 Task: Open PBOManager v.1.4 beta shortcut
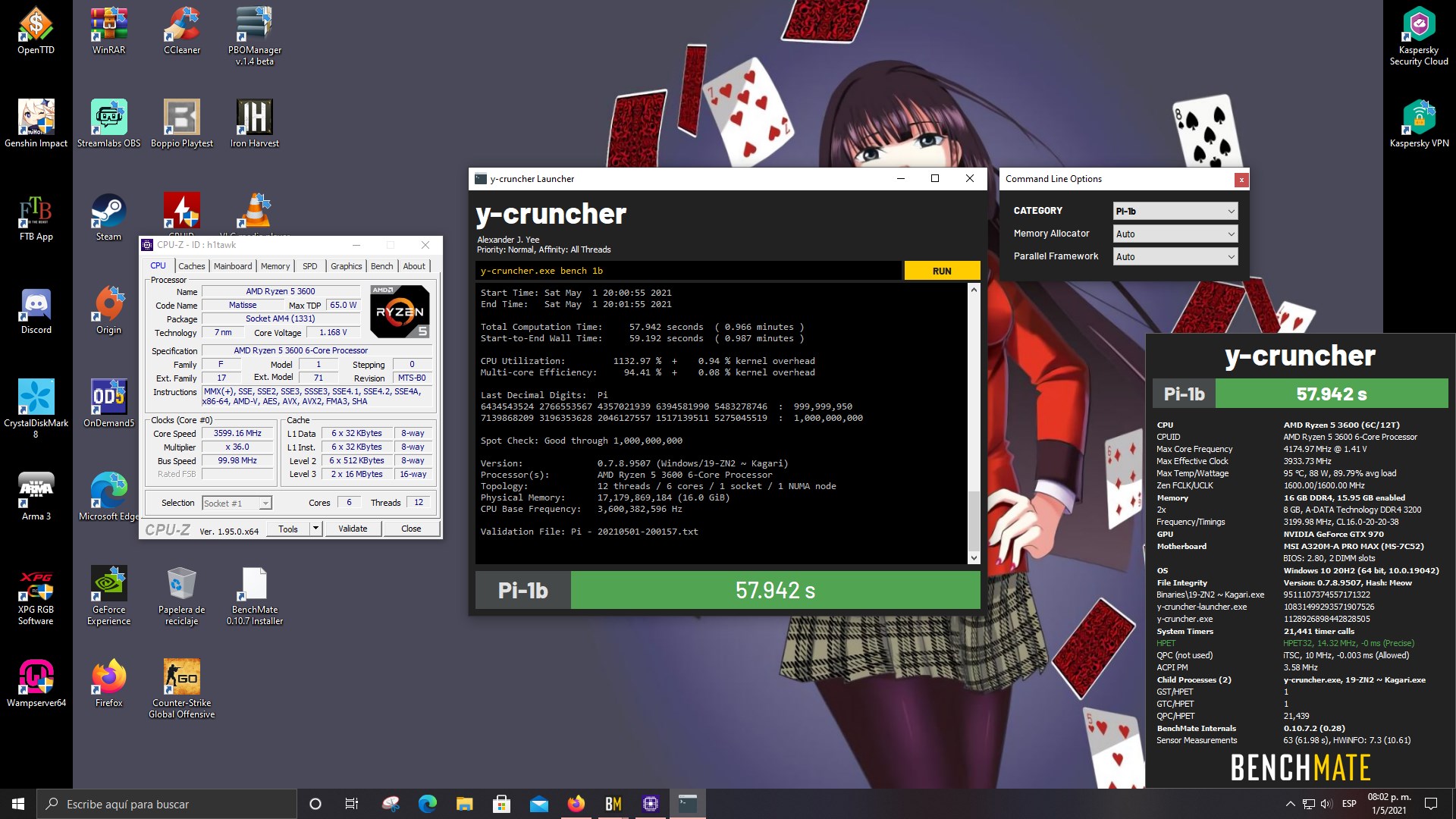coord(255,36)
